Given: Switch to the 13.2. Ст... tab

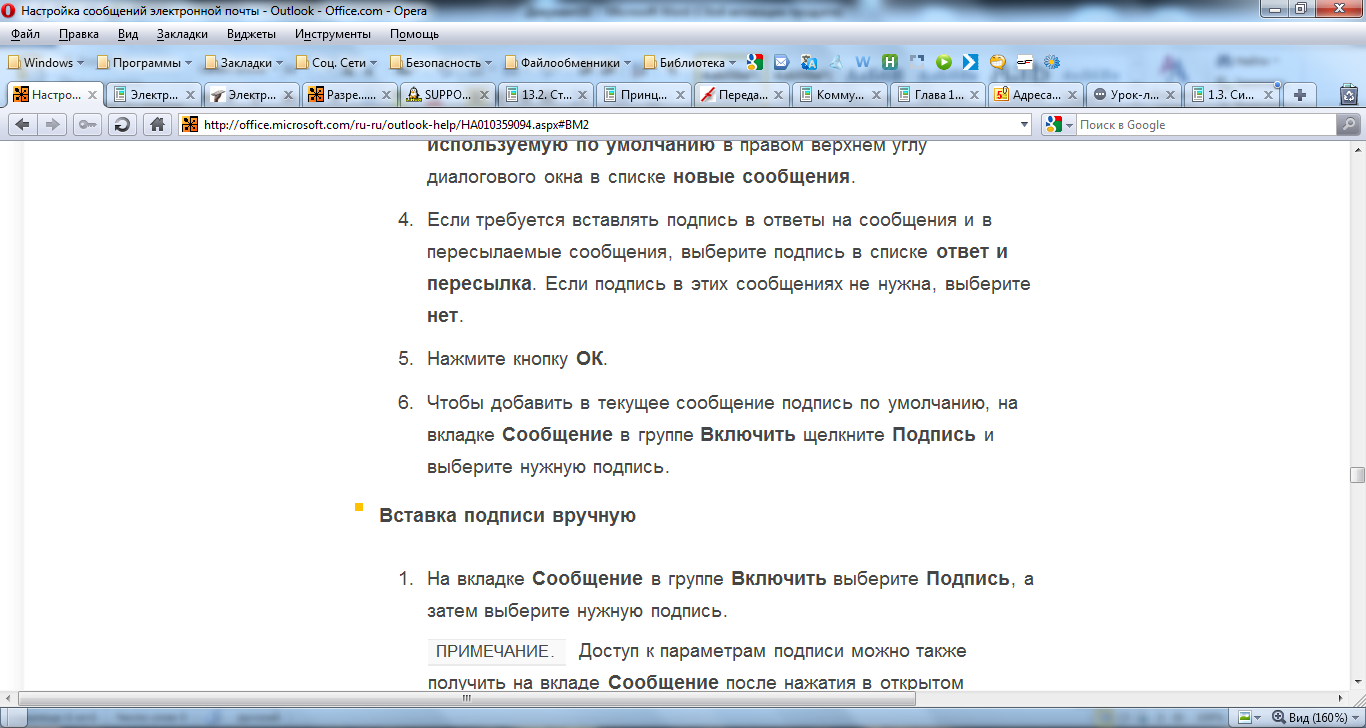Looking at the screenshot, I should pos(545,95).
